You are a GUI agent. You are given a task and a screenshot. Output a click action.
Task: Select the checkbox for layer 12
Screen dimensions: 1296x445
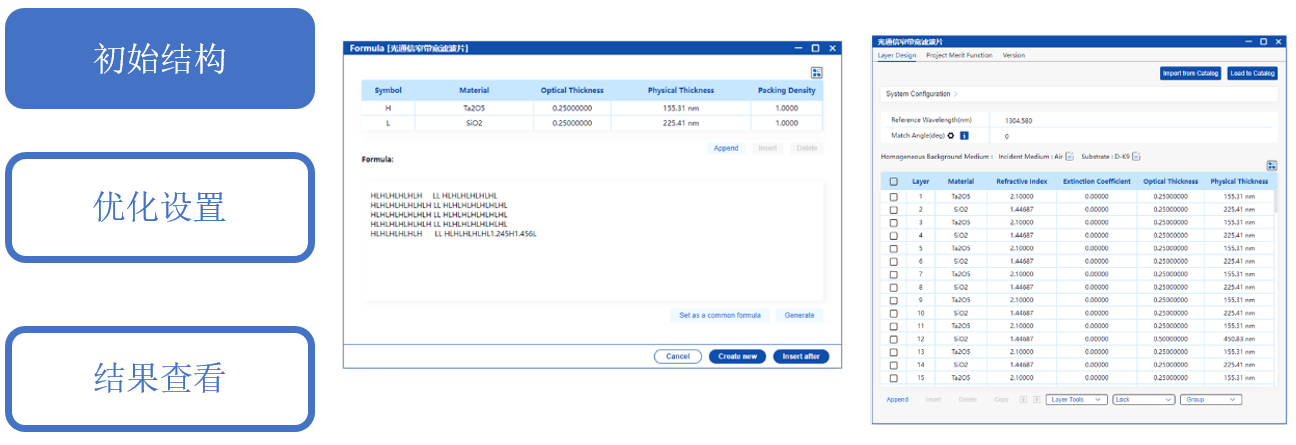tap(893, 339)
